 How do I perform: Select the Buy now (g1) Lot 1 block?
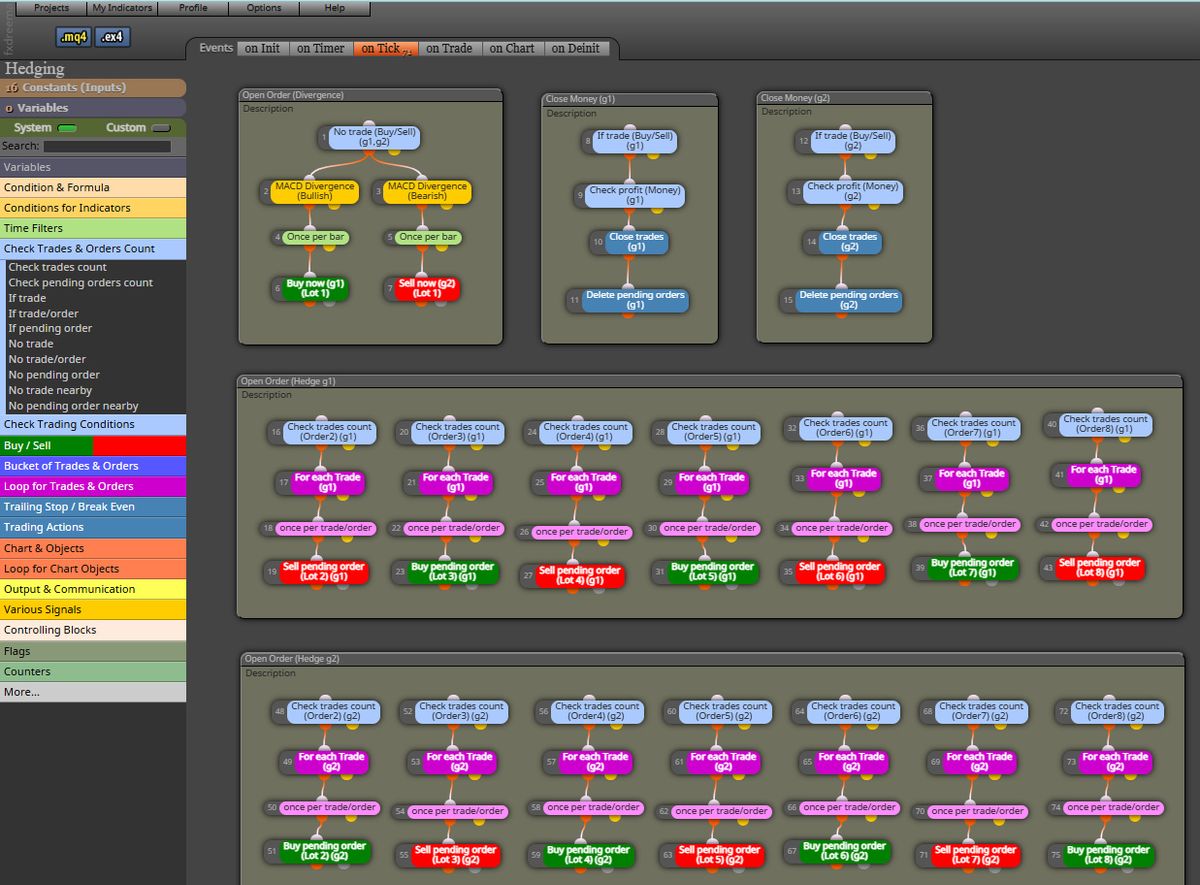[315, 289]
